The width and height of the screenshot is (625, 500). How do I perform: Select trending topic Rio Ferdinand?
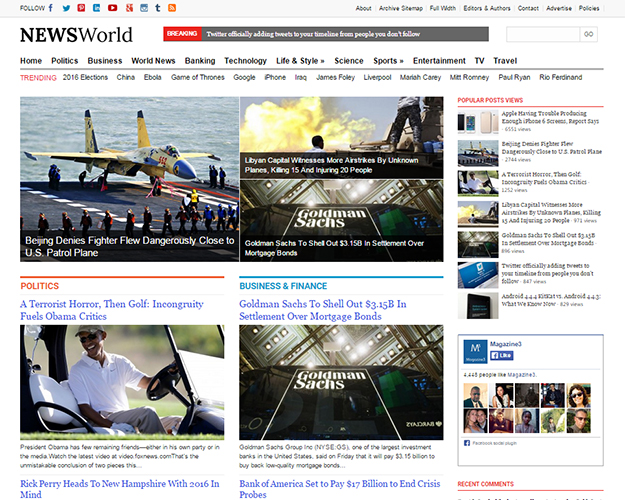coord(560,77)
